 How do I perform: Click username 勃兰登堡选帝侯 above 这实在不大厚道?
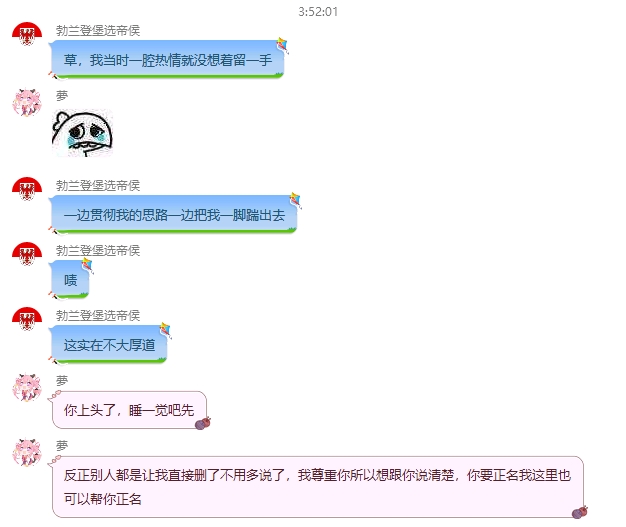tap(98, 315)
